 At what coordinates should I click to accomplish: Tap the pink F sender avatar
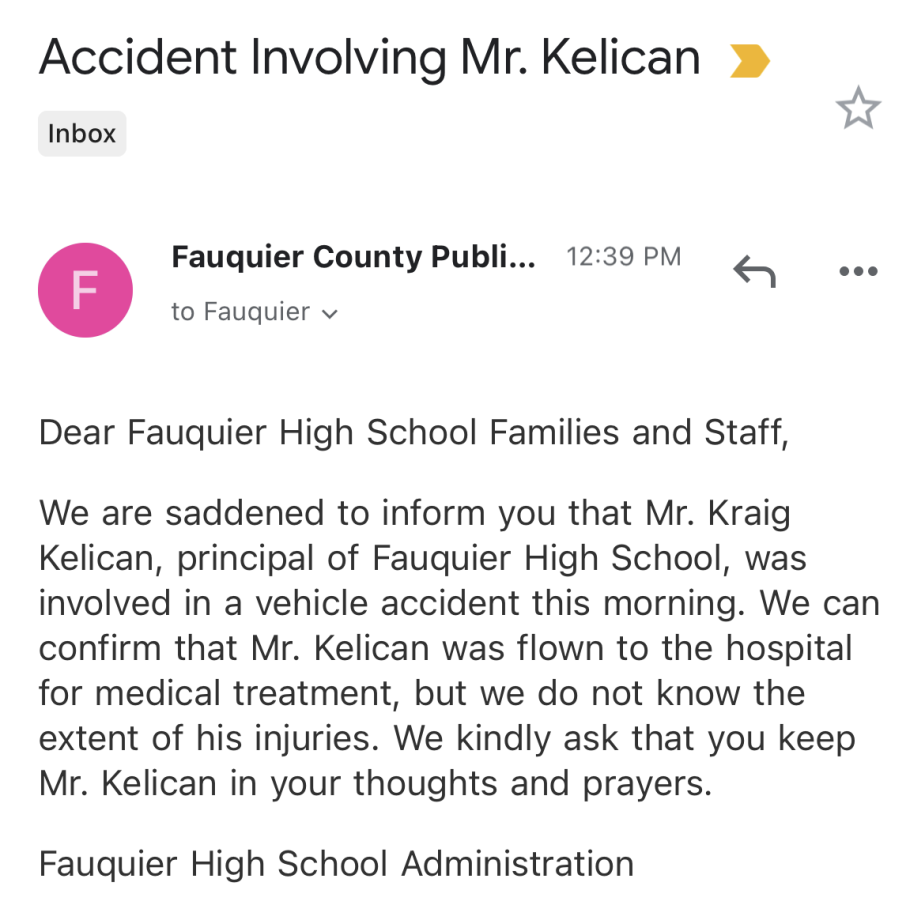pos(85,290)
